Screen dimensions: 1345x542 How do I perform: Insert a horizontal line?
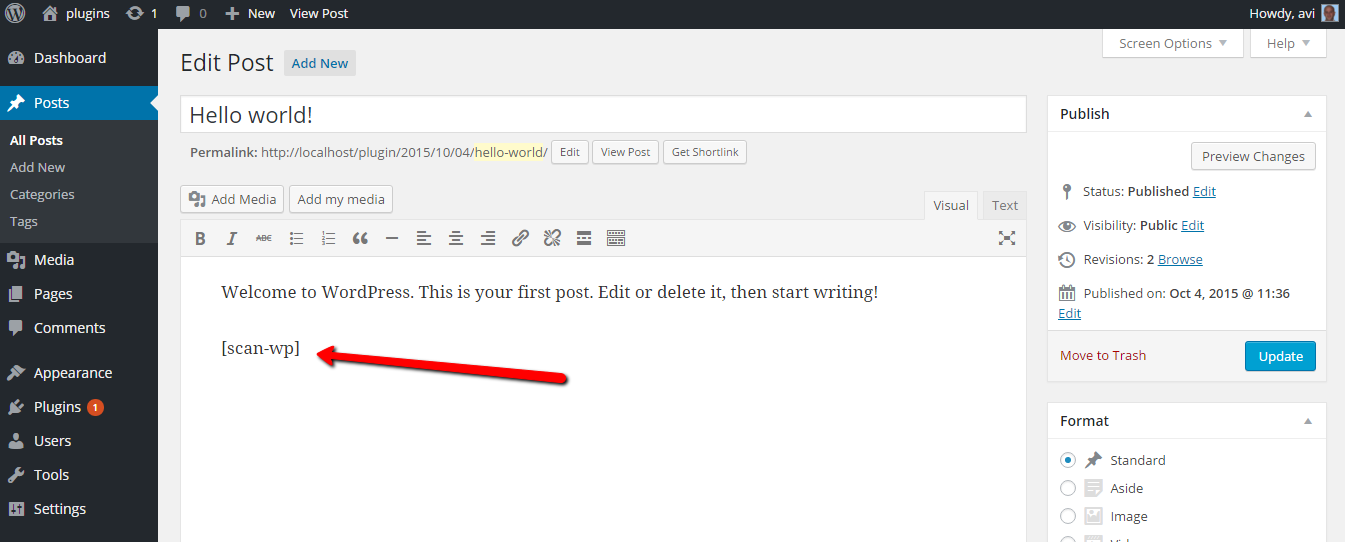coord(392,238)
